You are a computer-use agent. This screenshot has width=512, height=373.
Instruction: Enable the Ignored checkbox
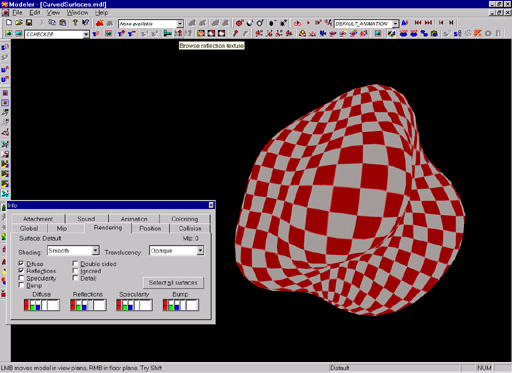tap(75, 271)
